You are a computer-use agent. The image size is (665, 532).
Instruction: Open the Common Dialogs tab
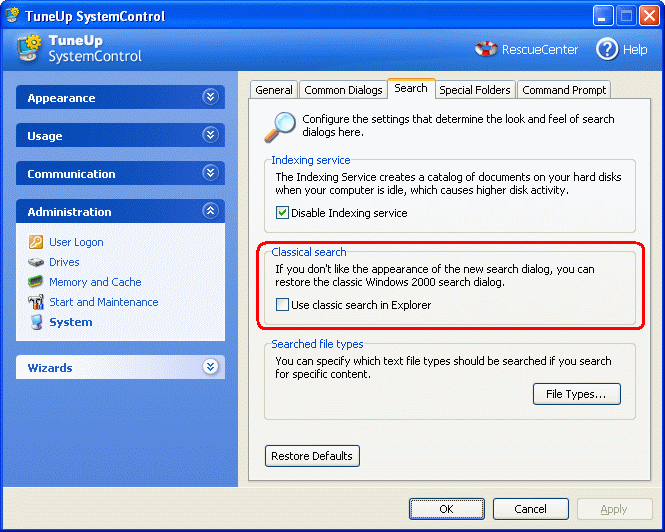[343, 90]
